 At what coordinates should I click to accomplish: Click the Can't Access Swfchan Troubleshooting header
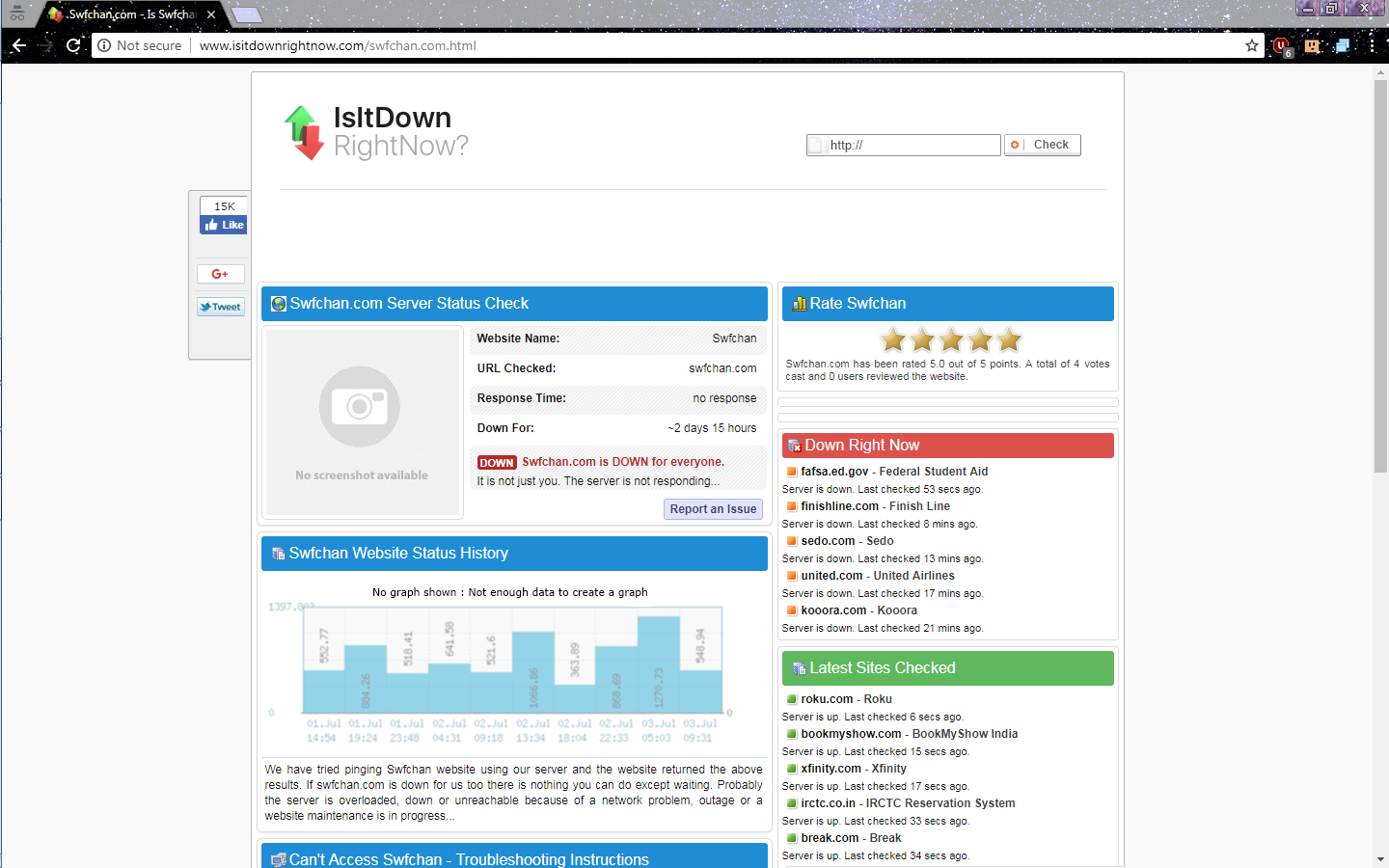(x=514, y=856)
